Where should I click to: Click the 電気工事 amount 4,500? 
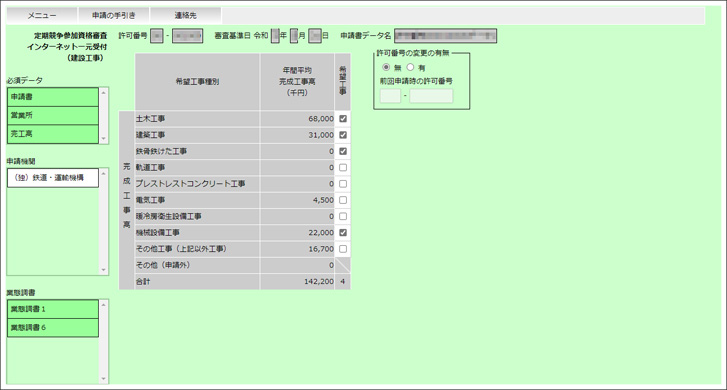coord(323,200)
